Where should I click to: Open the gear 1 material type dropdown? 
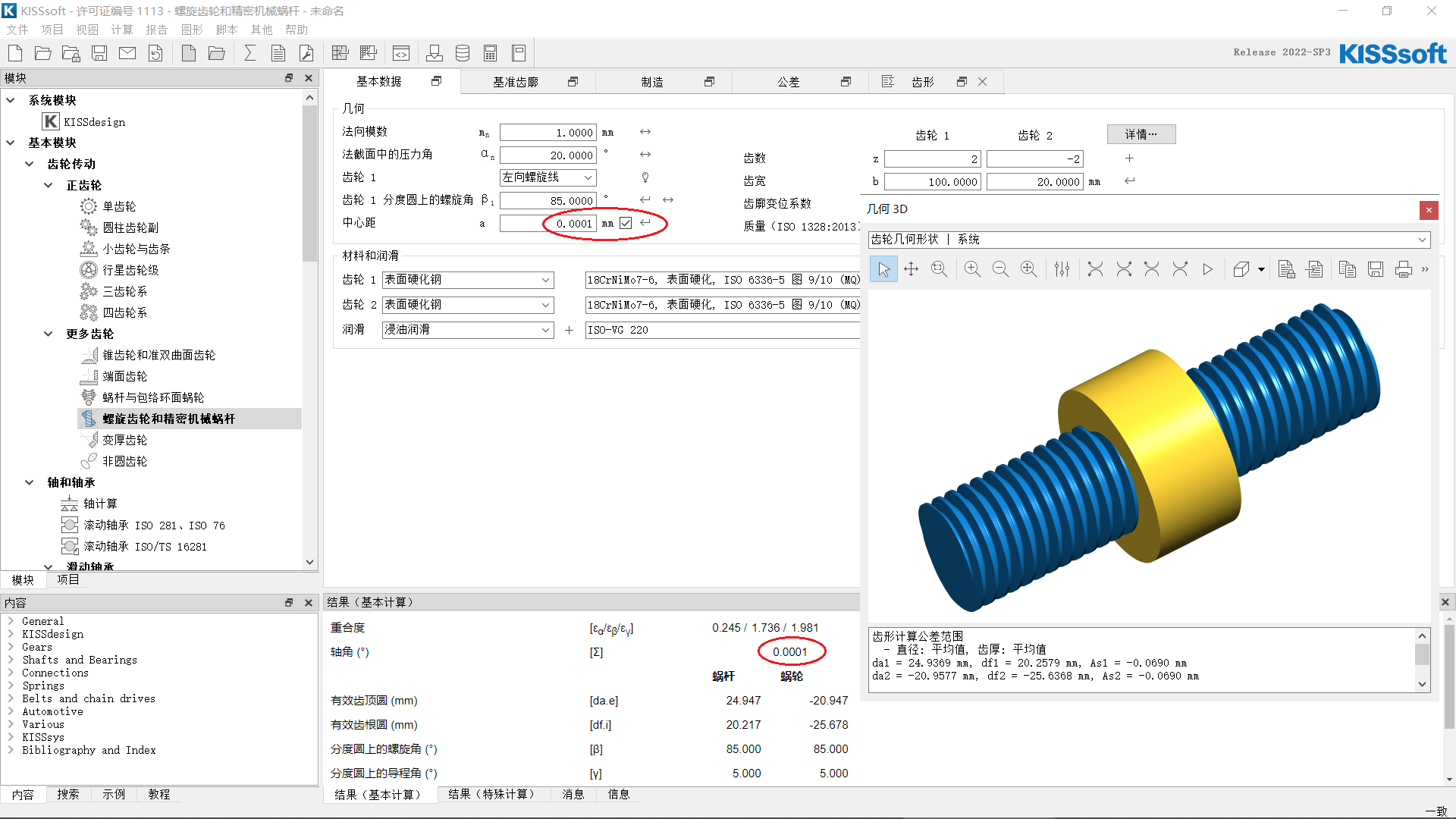(x=468, y=280)
